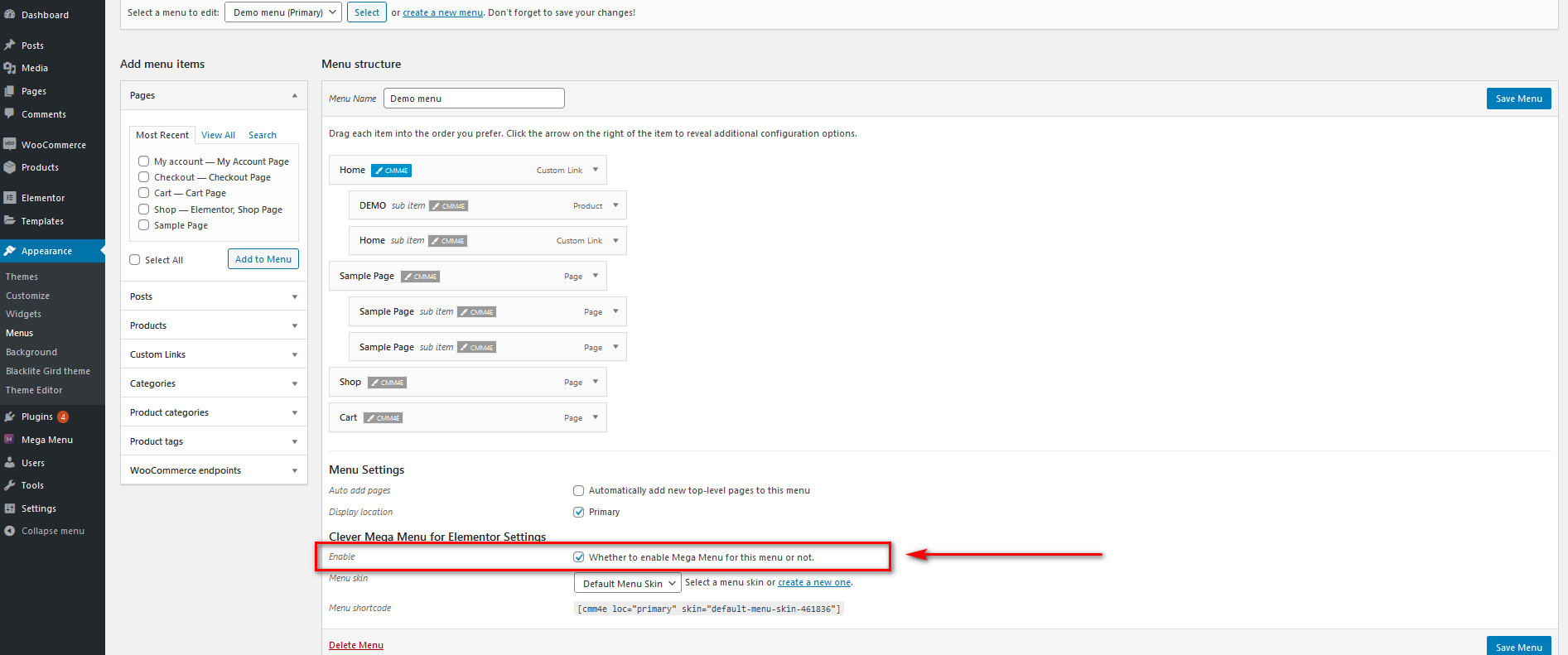Switch to the Most Recent tab

pyautogui.click(x=162, y=135)
